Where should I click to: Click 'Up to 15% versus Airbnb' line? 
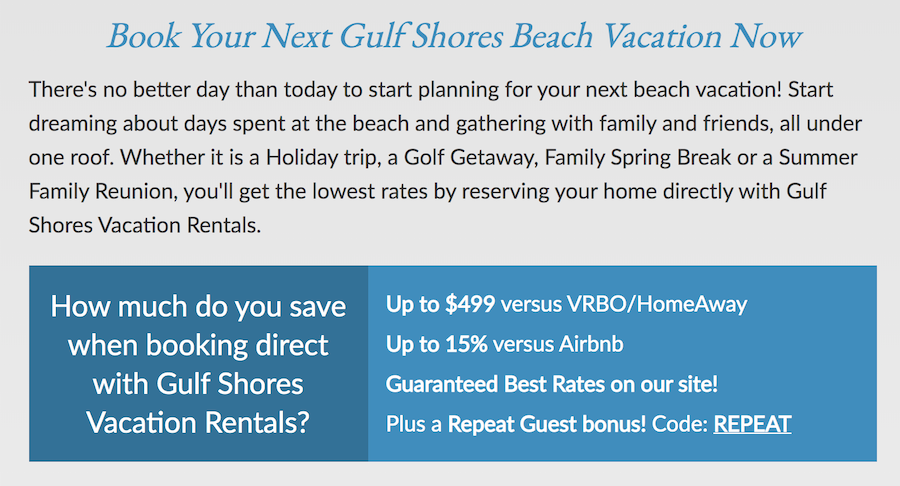505,344
